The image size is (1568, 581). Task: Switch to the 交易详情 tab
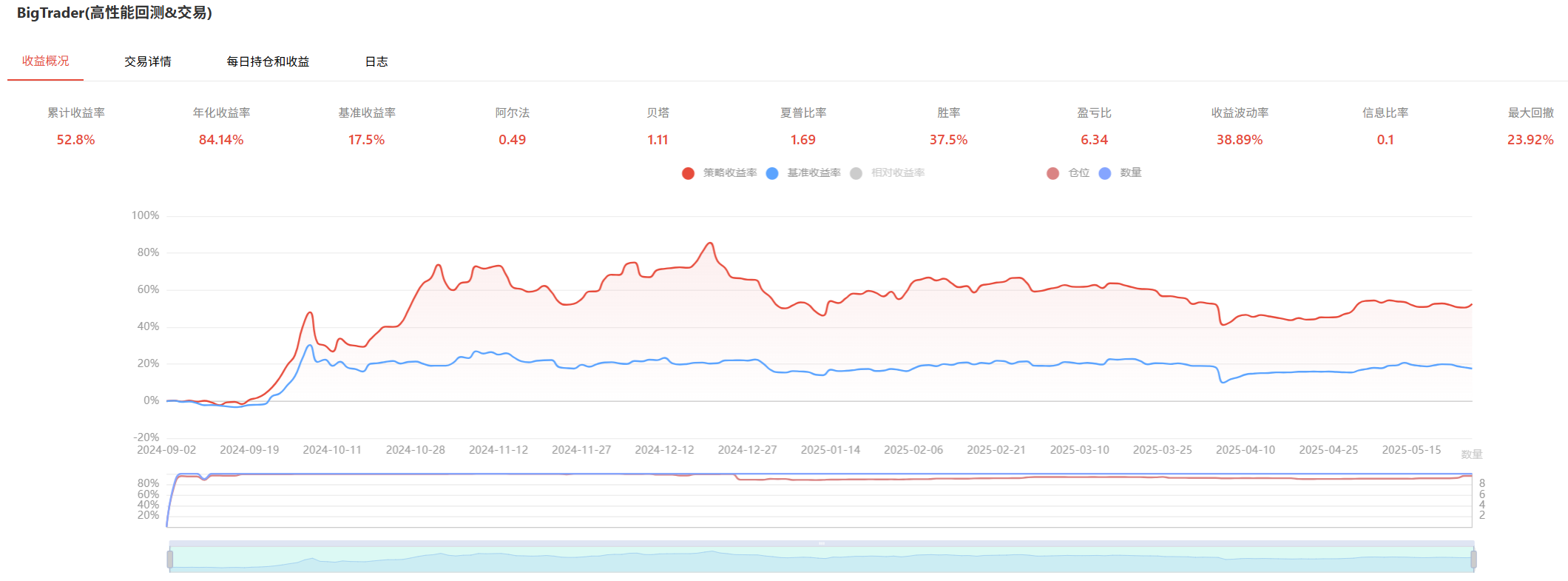(x=148, y=61)
